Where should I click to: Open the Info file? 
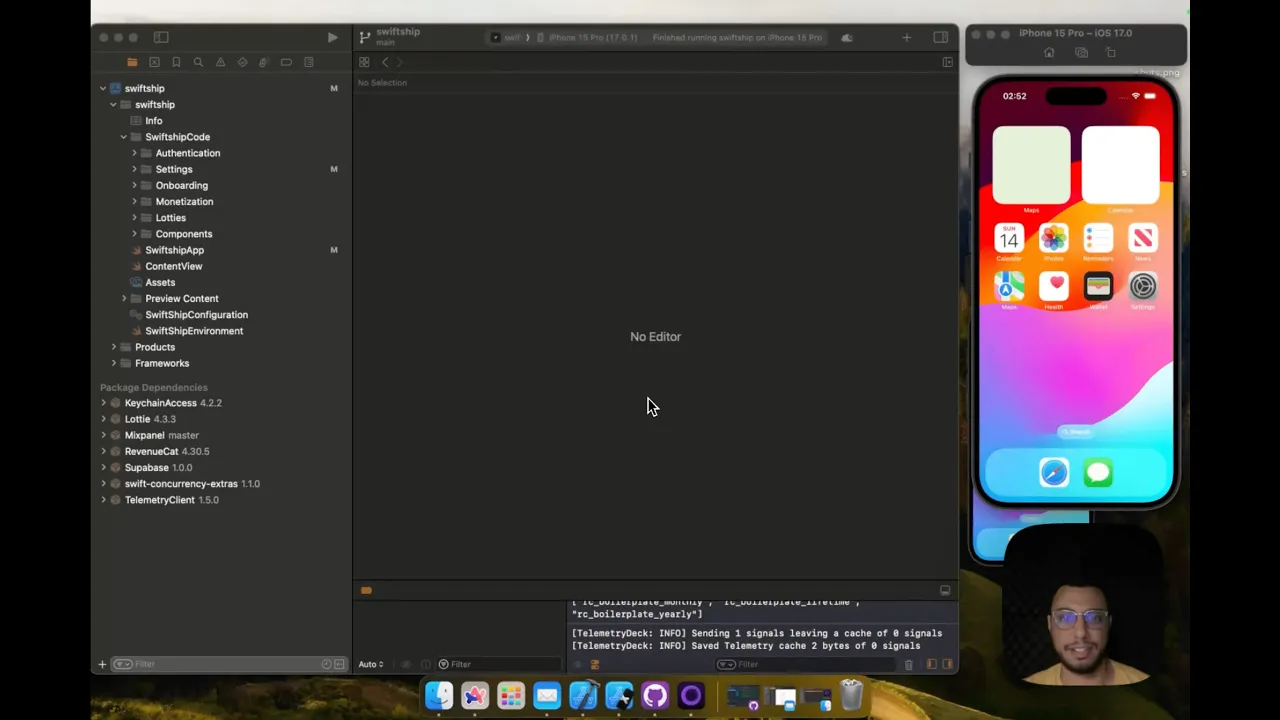pos(153,121)
